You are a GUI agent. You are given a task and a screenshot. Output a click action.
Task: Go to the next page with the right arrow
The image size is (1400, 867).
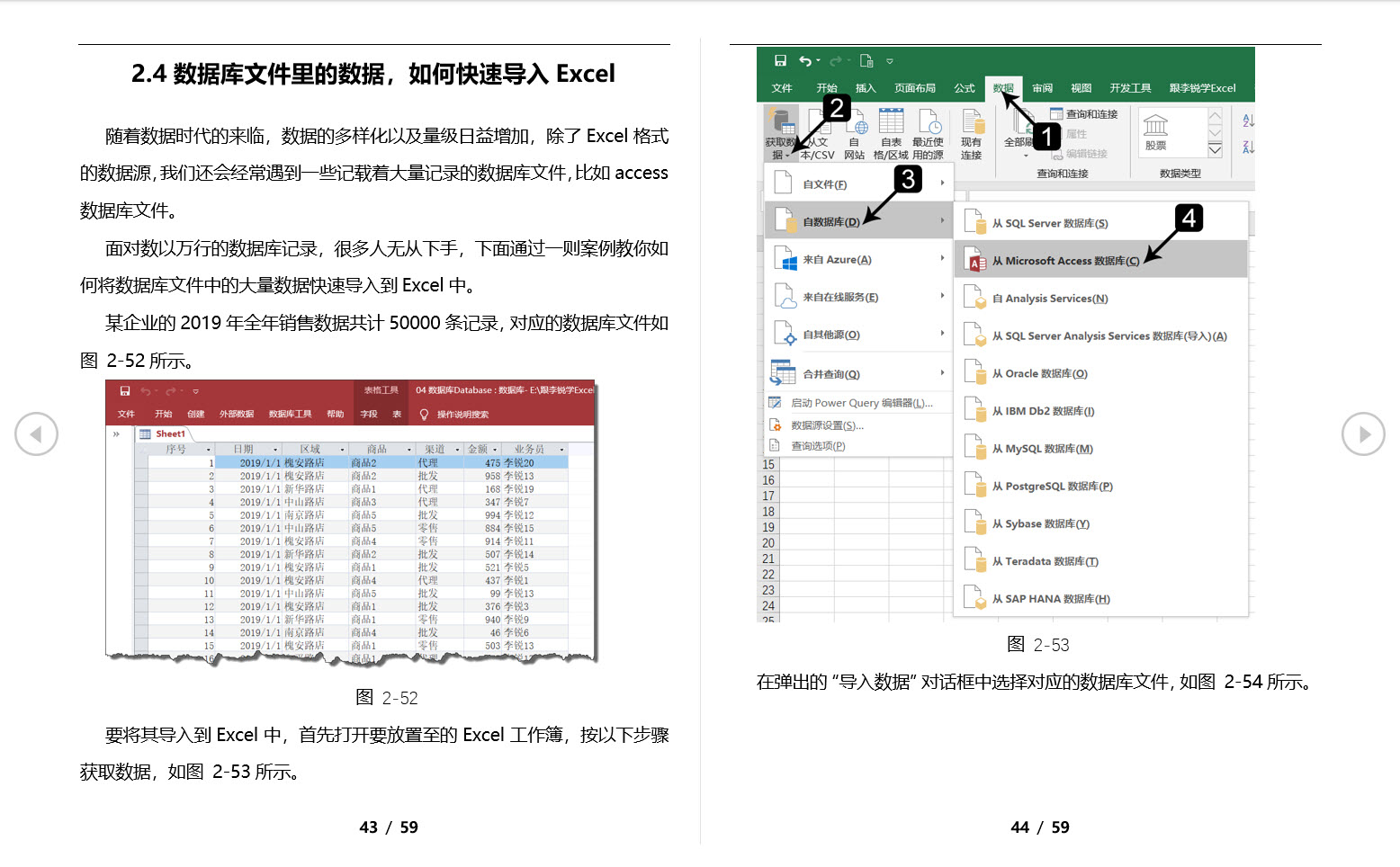pyautogui.click(x=1363, y=434)
